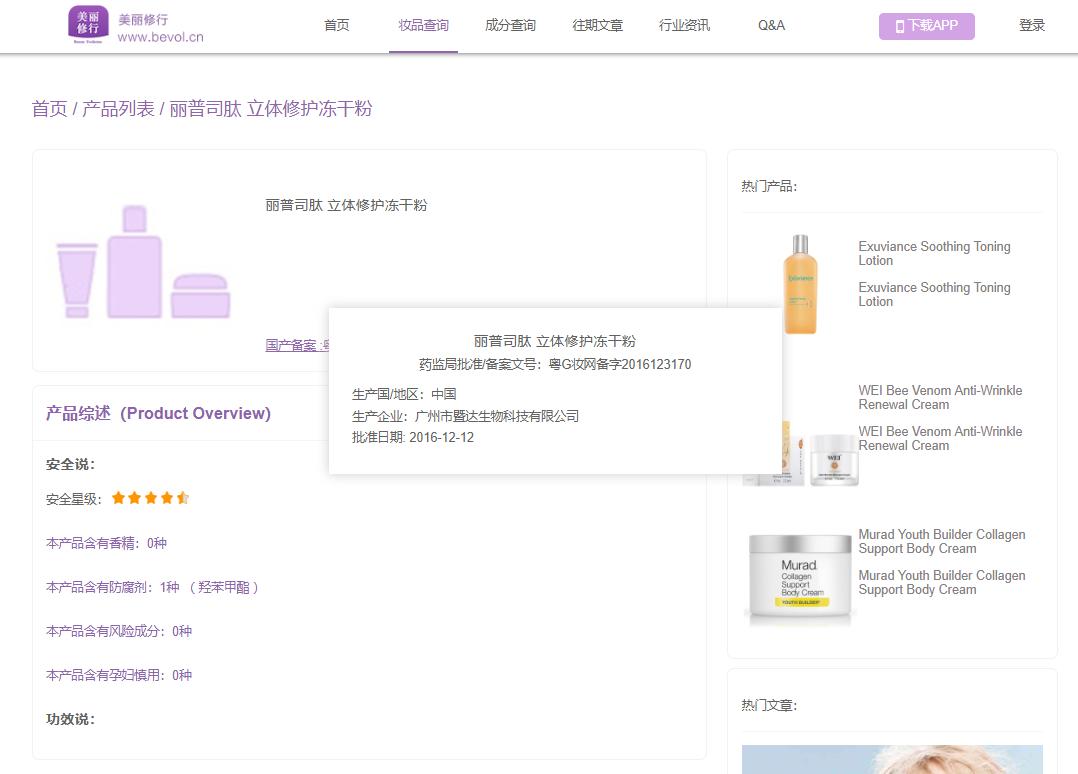Open first Murad Youth Builder Collagen link
The height and width of the screenshot is (774, 1078).
click(x=942, y=542)
